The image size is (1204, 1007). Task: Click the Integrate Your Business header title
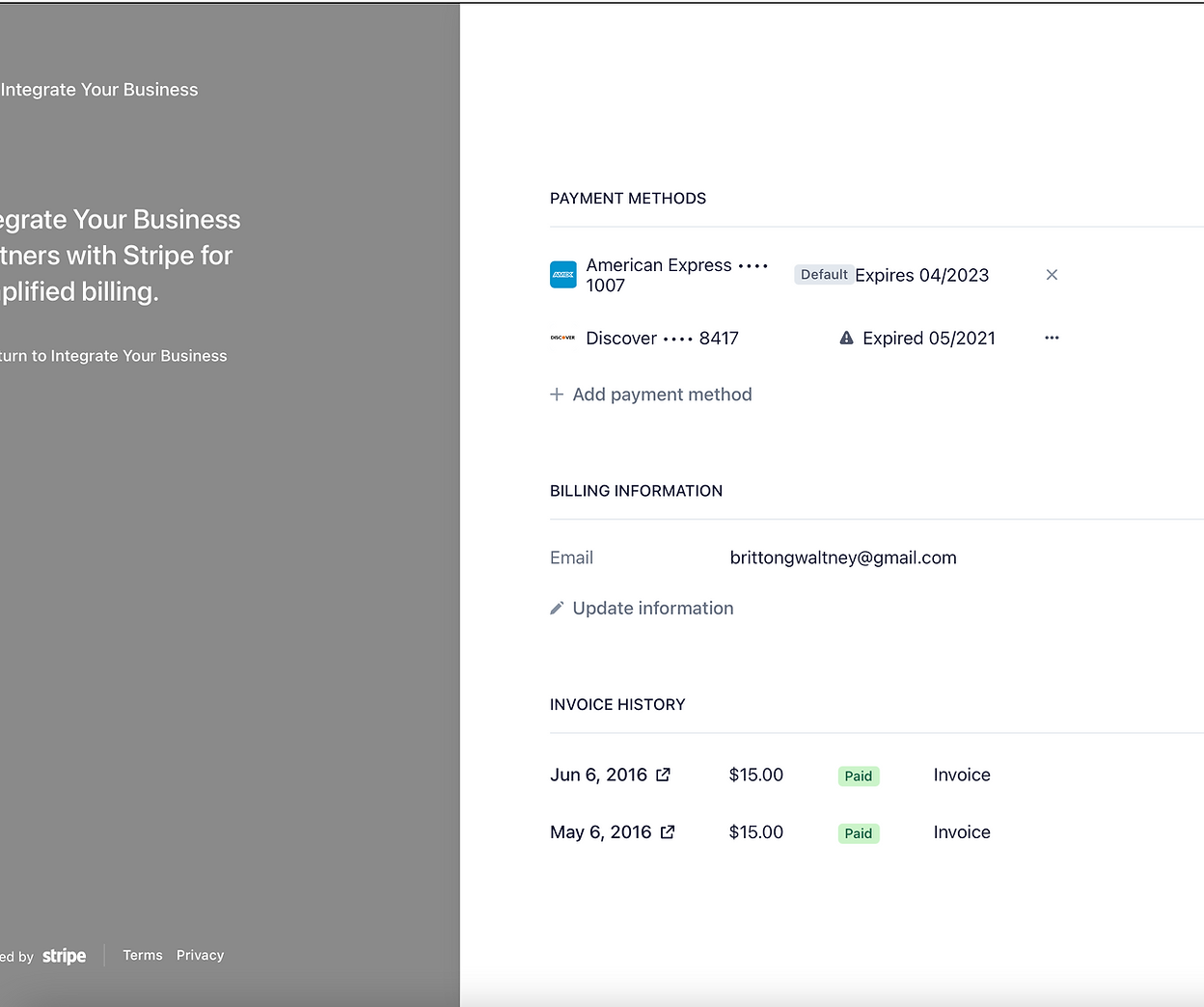(99, 90)
